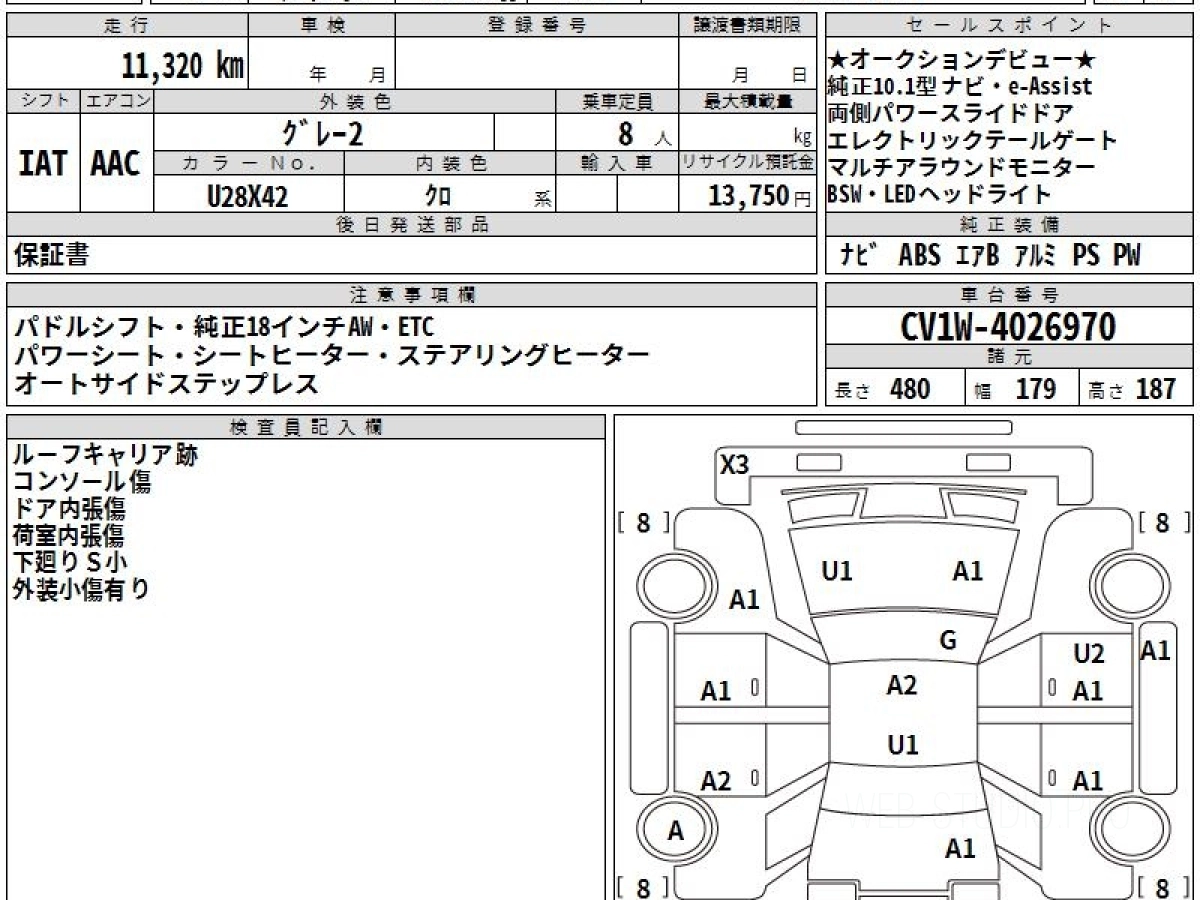Select the 注意事項欄 header
1200x900 pixels.
tap(412, 295)
